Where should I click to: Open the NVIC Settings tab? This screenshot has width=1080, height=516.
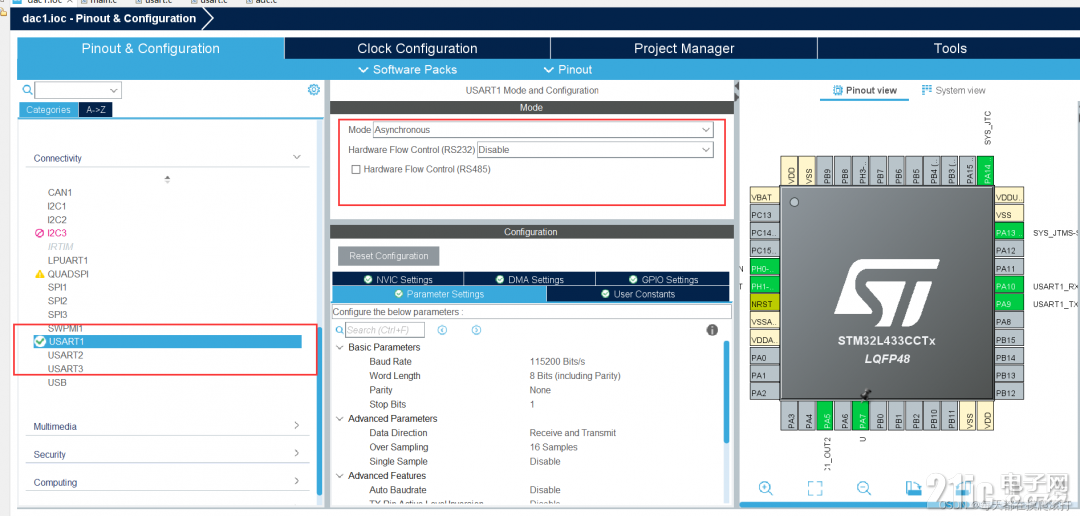pyautogui.click(x=397, y=279)
